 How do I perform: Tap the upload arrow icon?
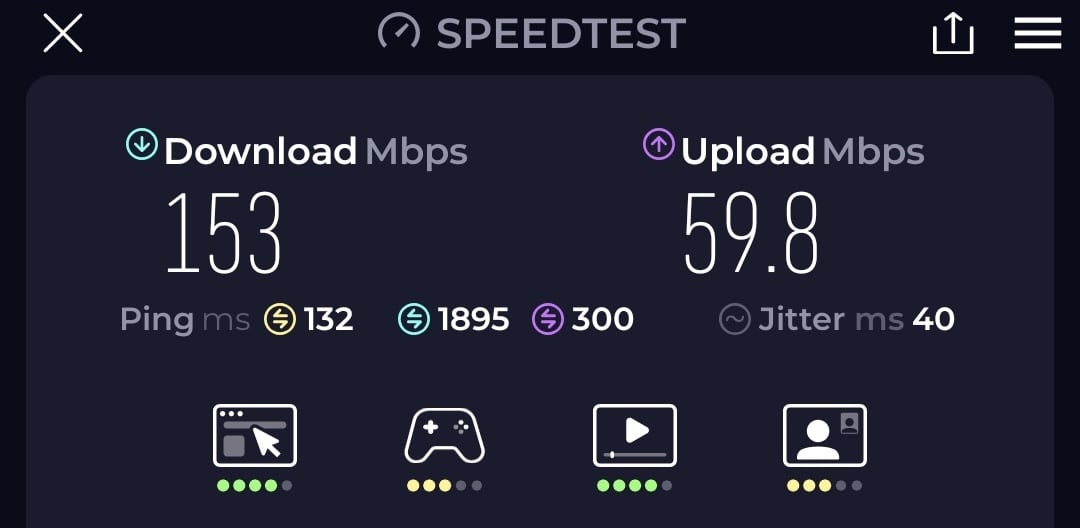click(x=658, y=145)
